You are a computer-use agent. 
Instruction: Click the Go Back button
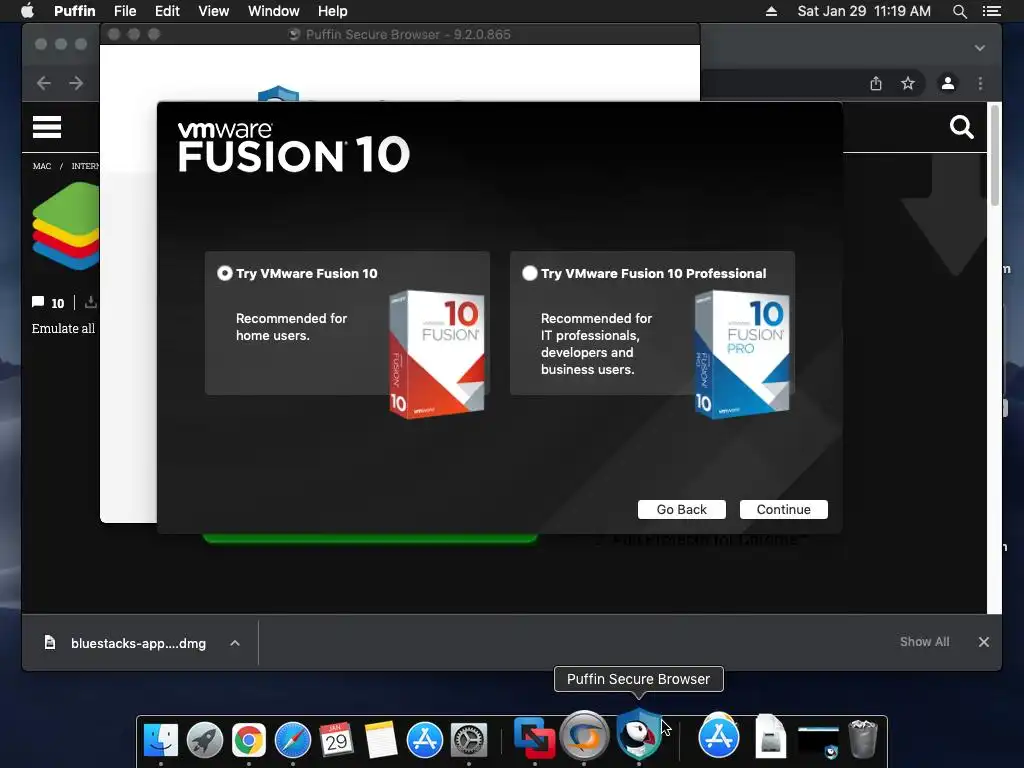coord(681,509)
